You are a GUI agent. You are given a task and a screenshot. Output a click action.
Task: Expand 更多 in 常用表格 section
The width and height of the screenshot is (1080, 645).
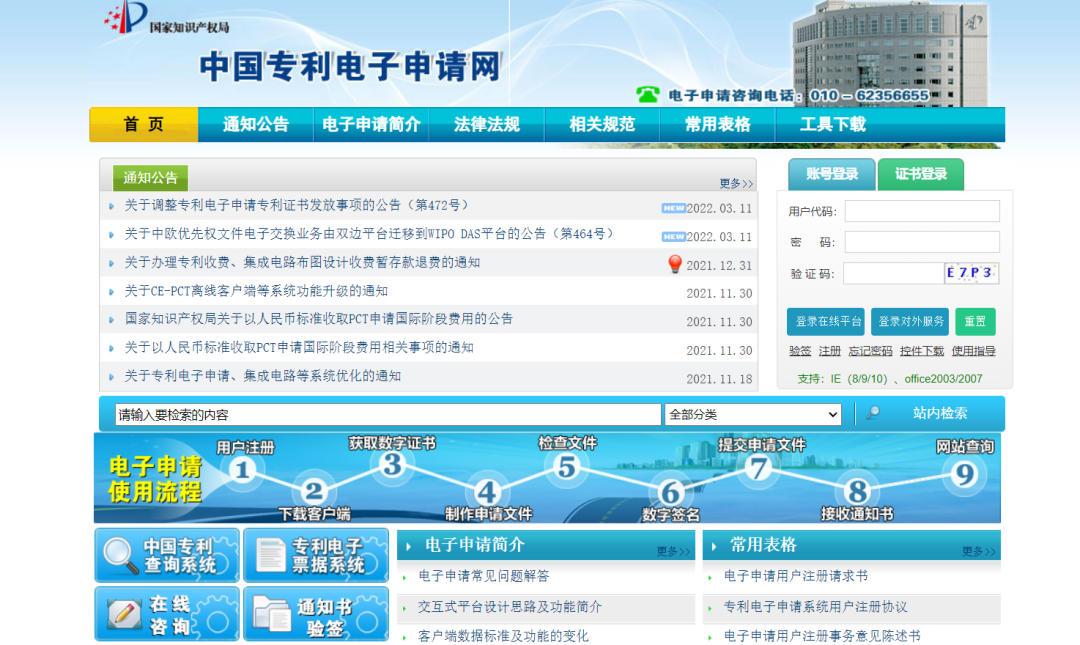[x=978, y=551]
